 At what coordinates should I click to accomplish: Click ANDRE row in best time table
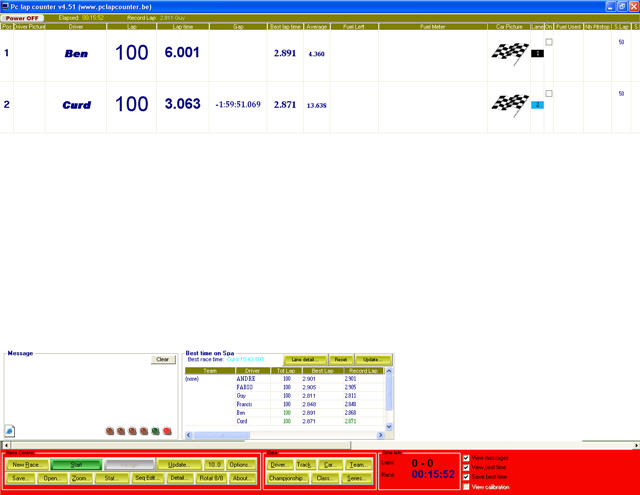coord(284,379)
